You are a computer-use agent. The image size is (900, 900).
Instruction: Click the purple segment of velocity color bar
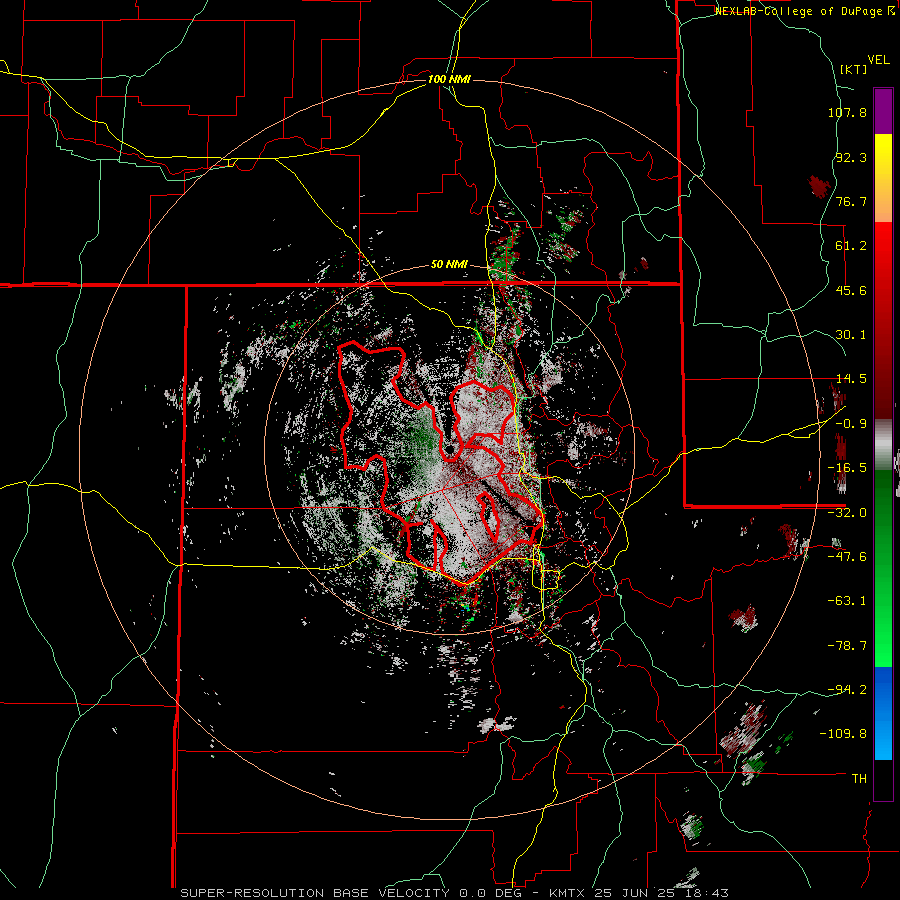tap(883, 111)
